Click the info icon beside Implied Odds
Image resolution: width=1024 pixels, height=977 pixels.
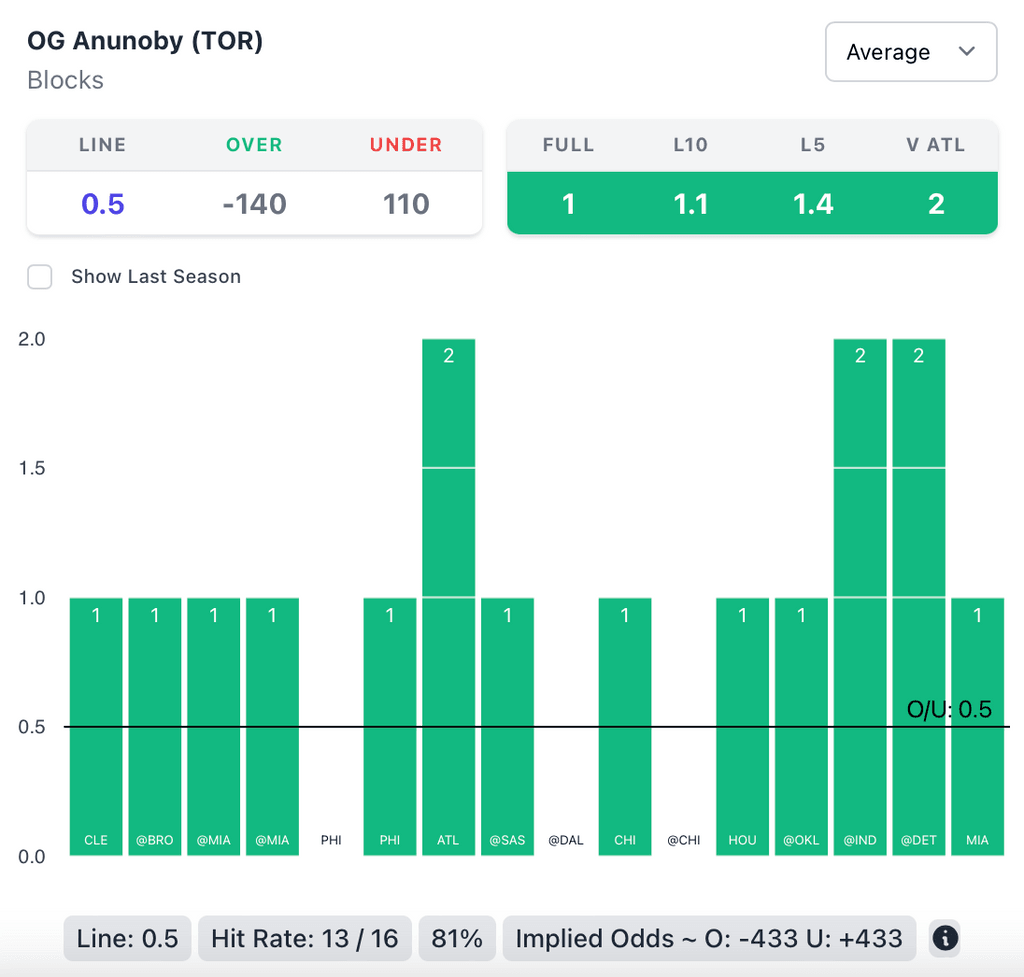[945, 938]
